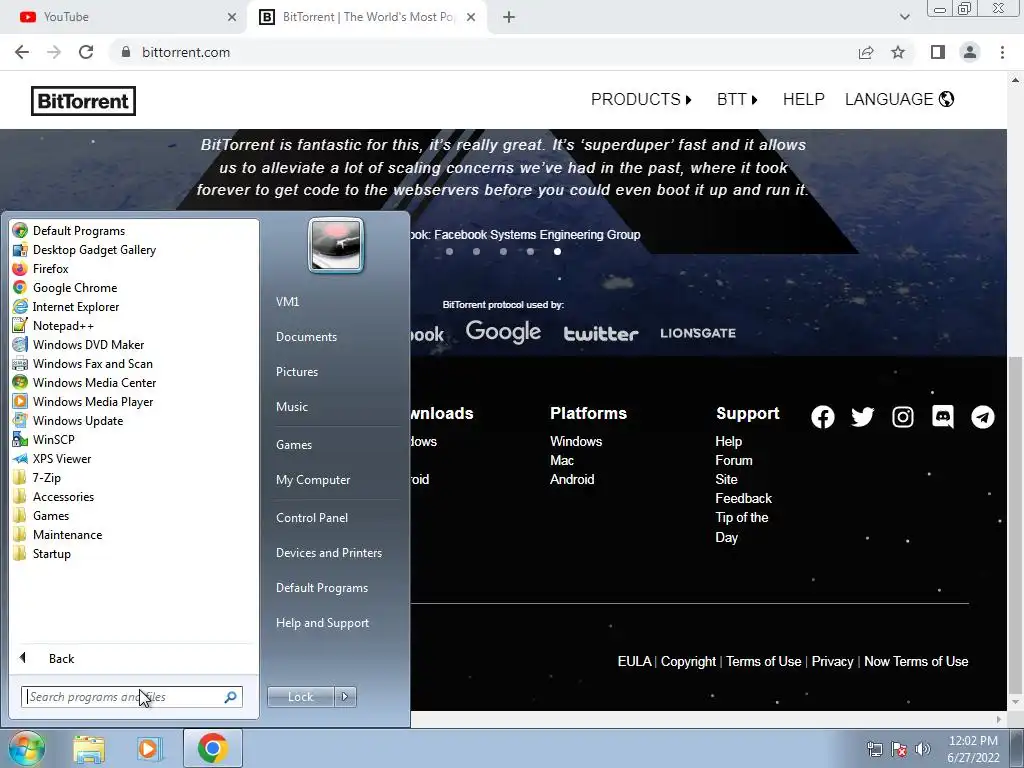Open Windows DVD Maker
The height and width of the screenshot is (768, 1024).
(x=78, y=344)
